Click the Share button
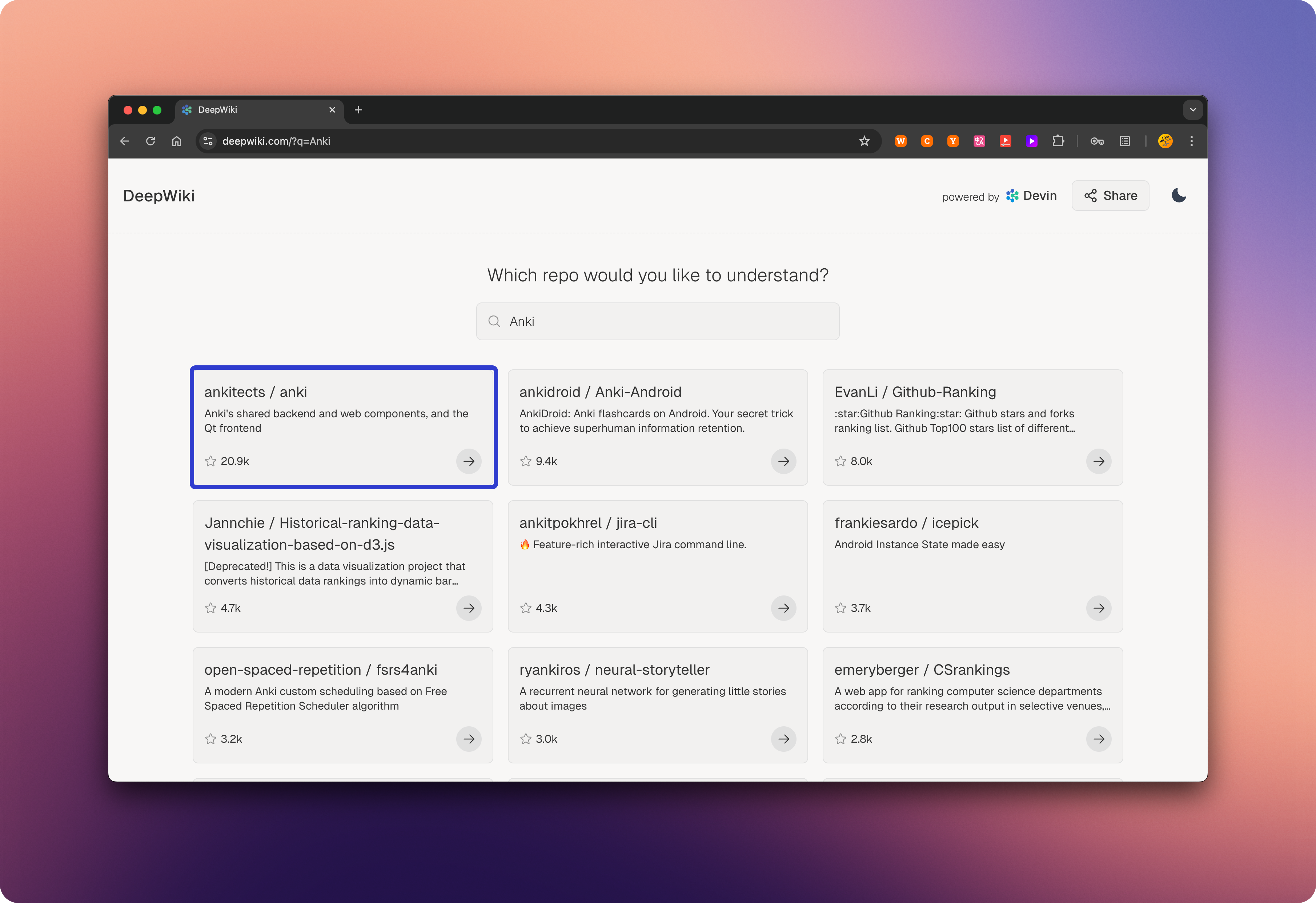 click(x=1111, y=195)
